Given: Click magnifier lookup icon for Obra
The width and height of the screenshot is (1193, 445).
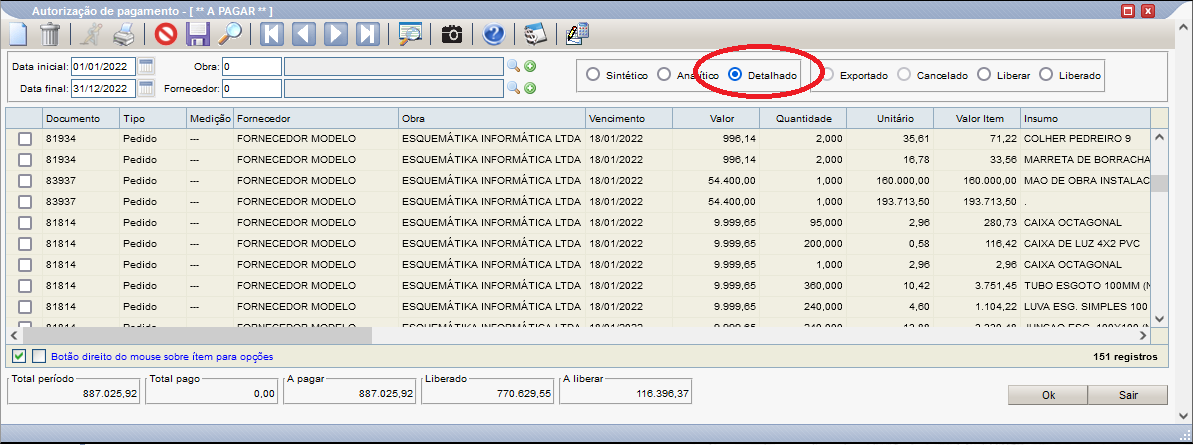Looking at the screenshot, I should click(x=514, y=66).
